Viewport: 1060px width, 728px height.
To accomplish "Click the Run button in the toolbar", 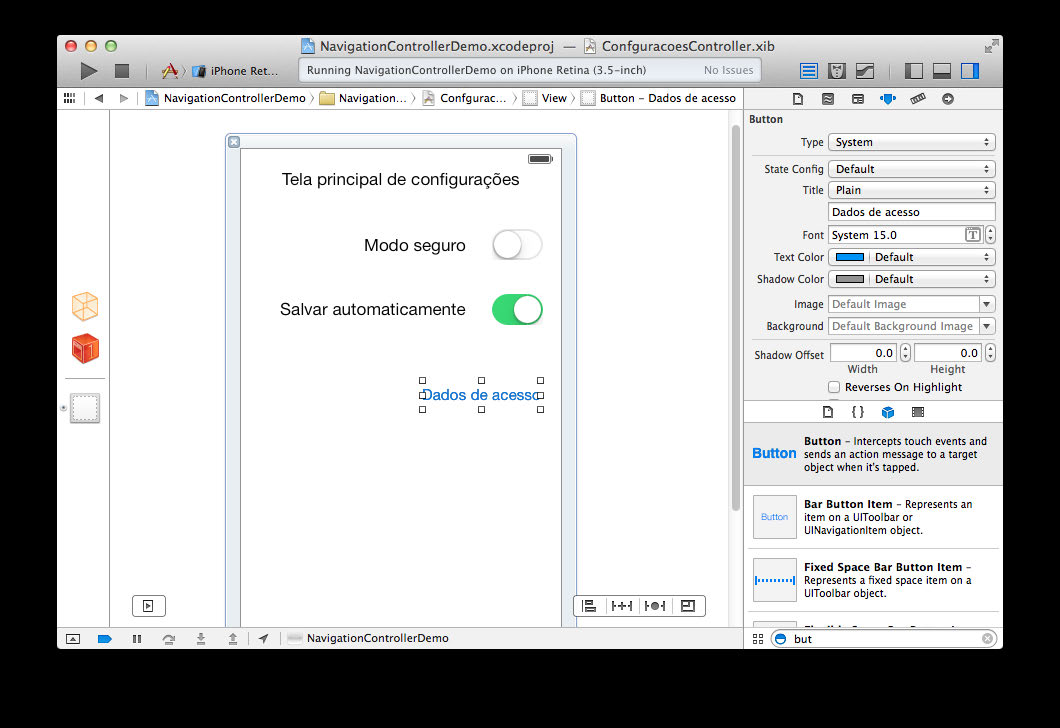I will click(89, 71).
